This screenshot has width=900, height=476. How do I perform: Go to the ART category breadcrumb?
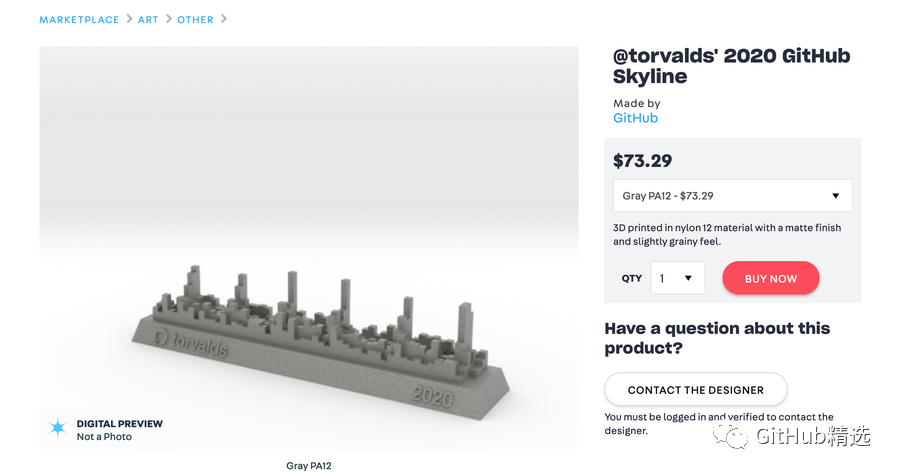(148, 20)
